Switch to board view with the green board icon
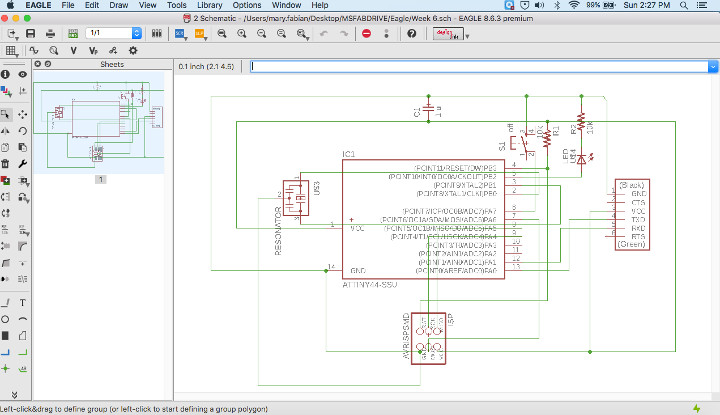The height and width of the screenshot is (415, 720). (x=73, y=34)
